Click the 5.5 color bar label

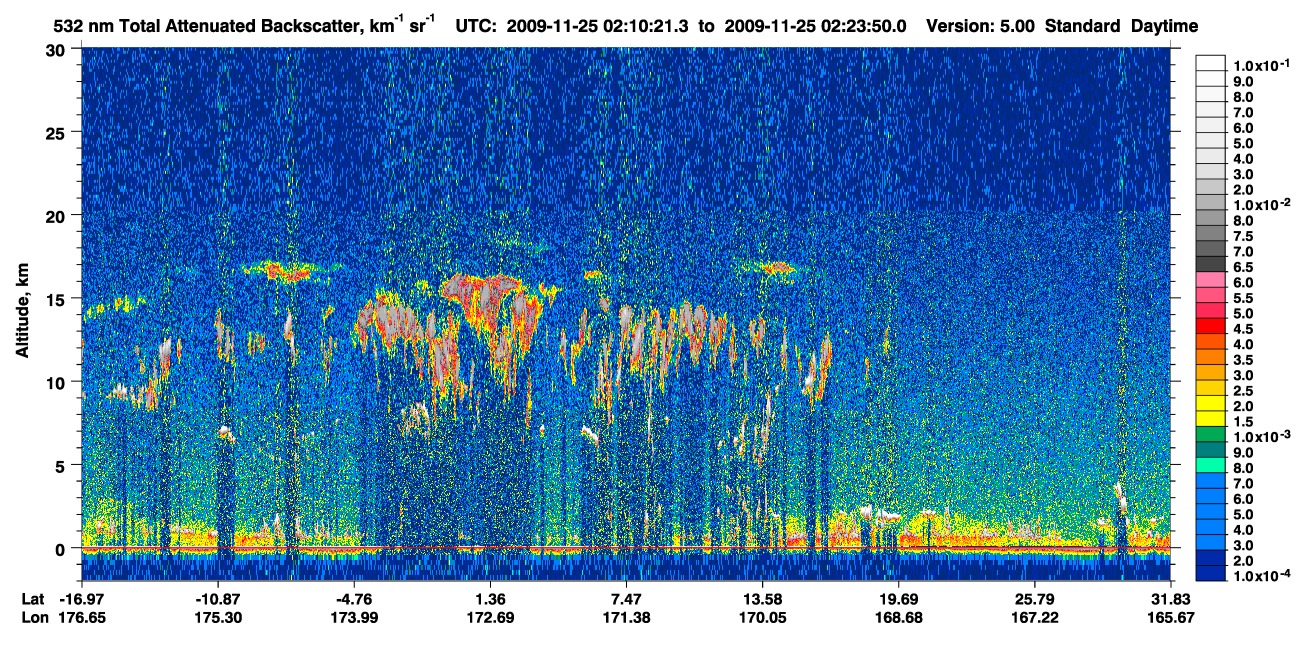coord(1243,298)
